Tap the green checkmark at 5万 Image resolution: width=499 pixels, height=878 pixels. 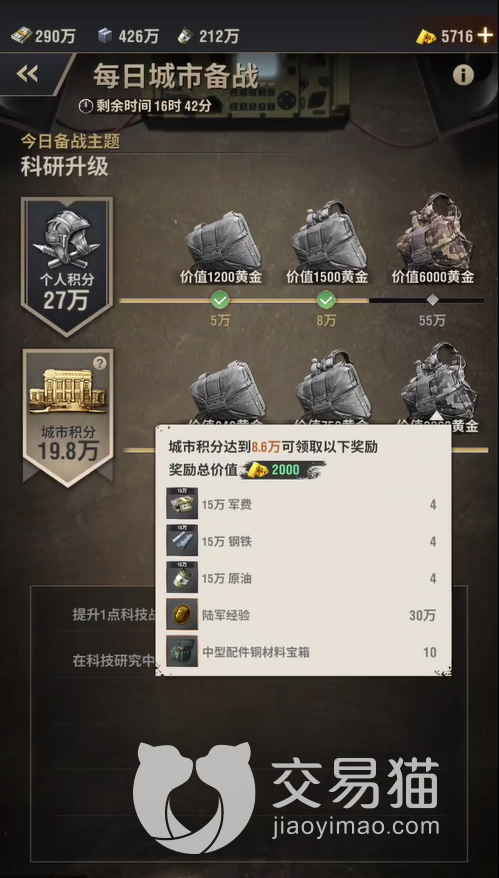[x=220, y=300]
